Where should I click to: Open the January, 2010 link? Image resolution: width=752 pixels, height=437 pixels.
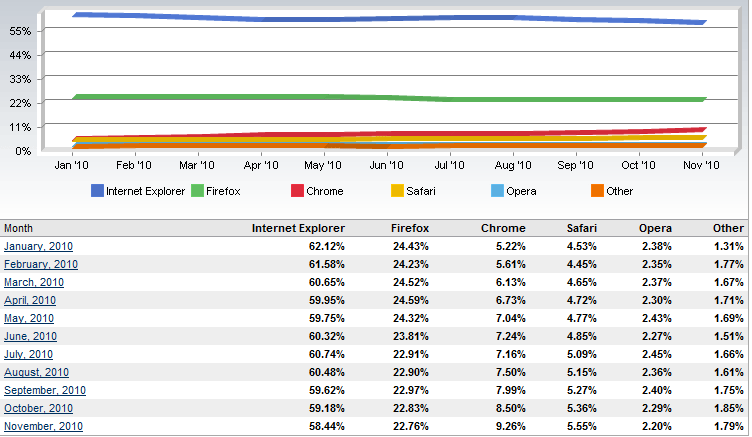38,247
